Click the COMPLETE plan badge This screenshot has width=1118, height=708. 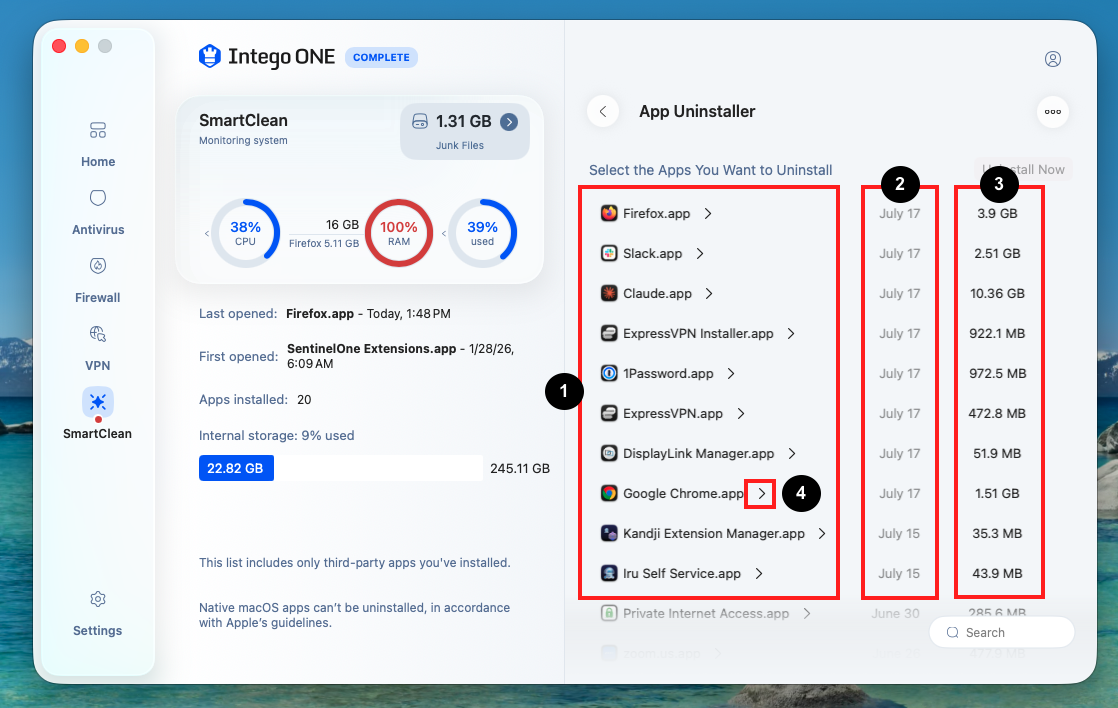[381, 57]
